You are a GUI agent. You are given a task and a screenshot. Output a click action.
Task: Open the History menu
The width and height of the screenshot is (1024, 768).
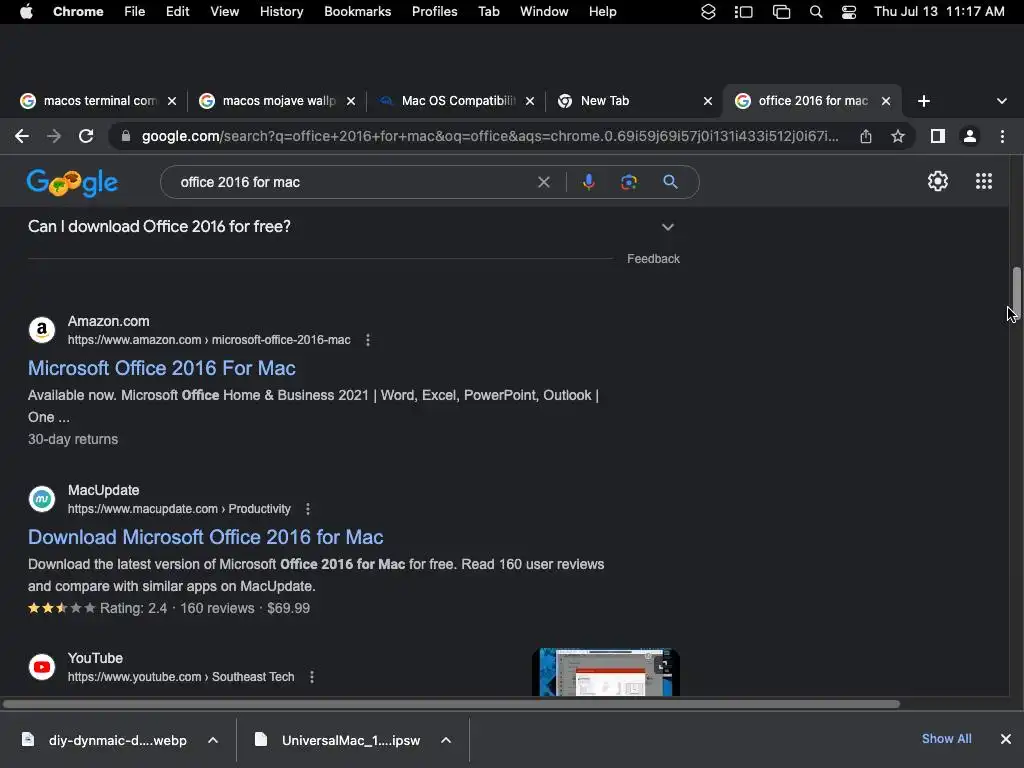pyautogui.click(x=281, y=12)
